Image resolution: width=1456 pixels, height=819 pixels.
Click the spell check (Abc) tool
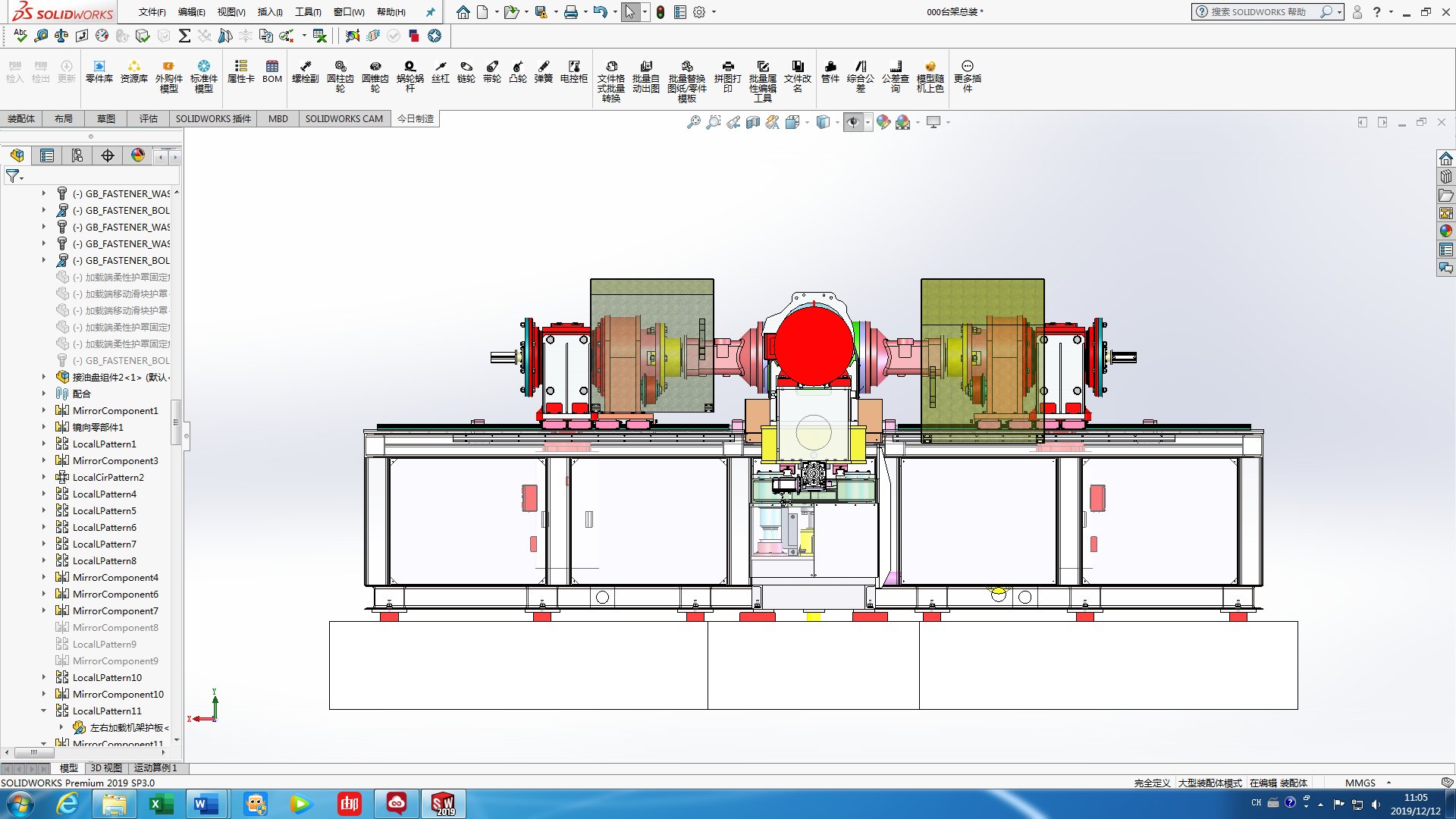pyautogui.click(x=20, y=35)
